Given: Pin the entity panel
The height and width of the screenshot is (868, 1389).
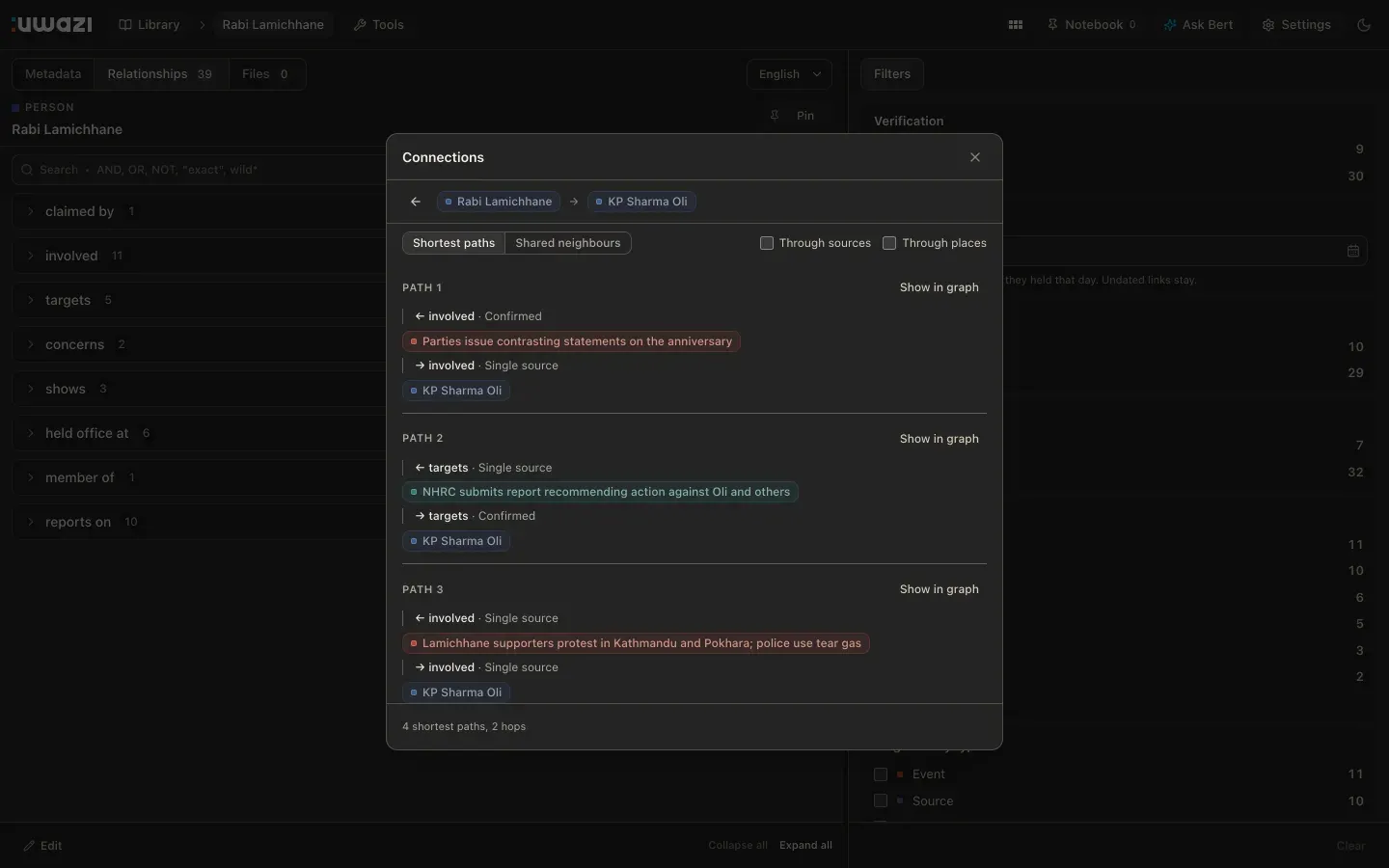Looking at the screenshot, I should (x=792, y=116).
